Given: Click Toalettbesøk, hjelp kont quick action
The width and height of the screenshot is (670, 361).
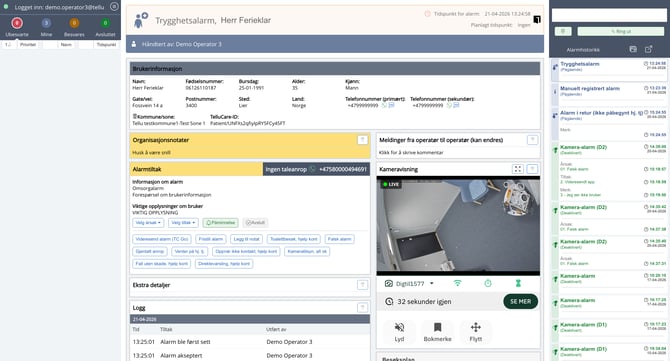Looking at the screenshot, I should pos(294,239).
